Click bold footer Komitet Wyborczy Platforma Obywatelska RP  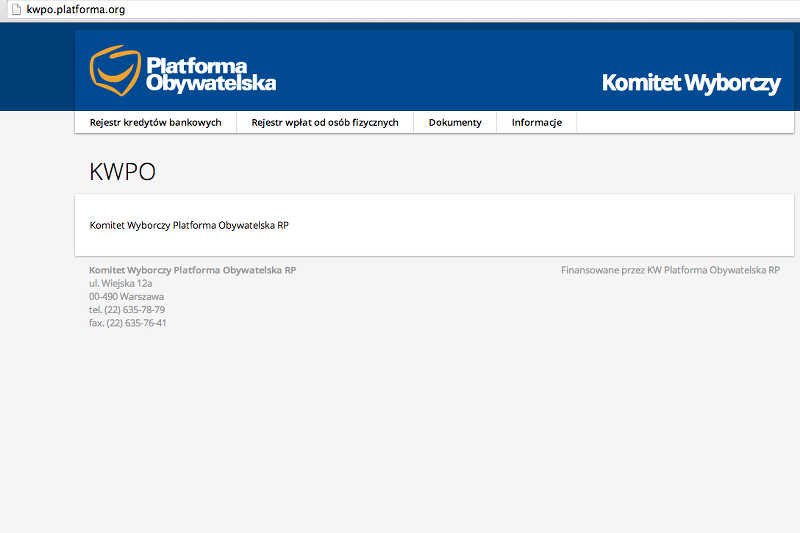click(x=192, y=270)
